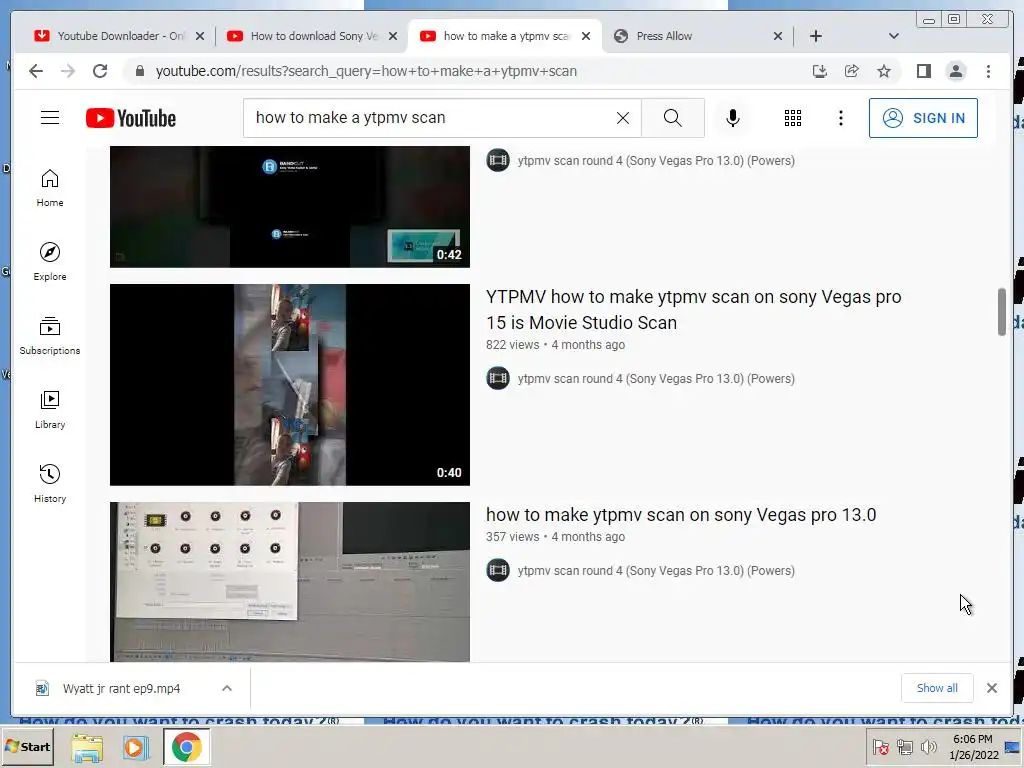Click the Chrome taskbar icon
Screen dimensions: 1024x768
[x=187, y=747]
